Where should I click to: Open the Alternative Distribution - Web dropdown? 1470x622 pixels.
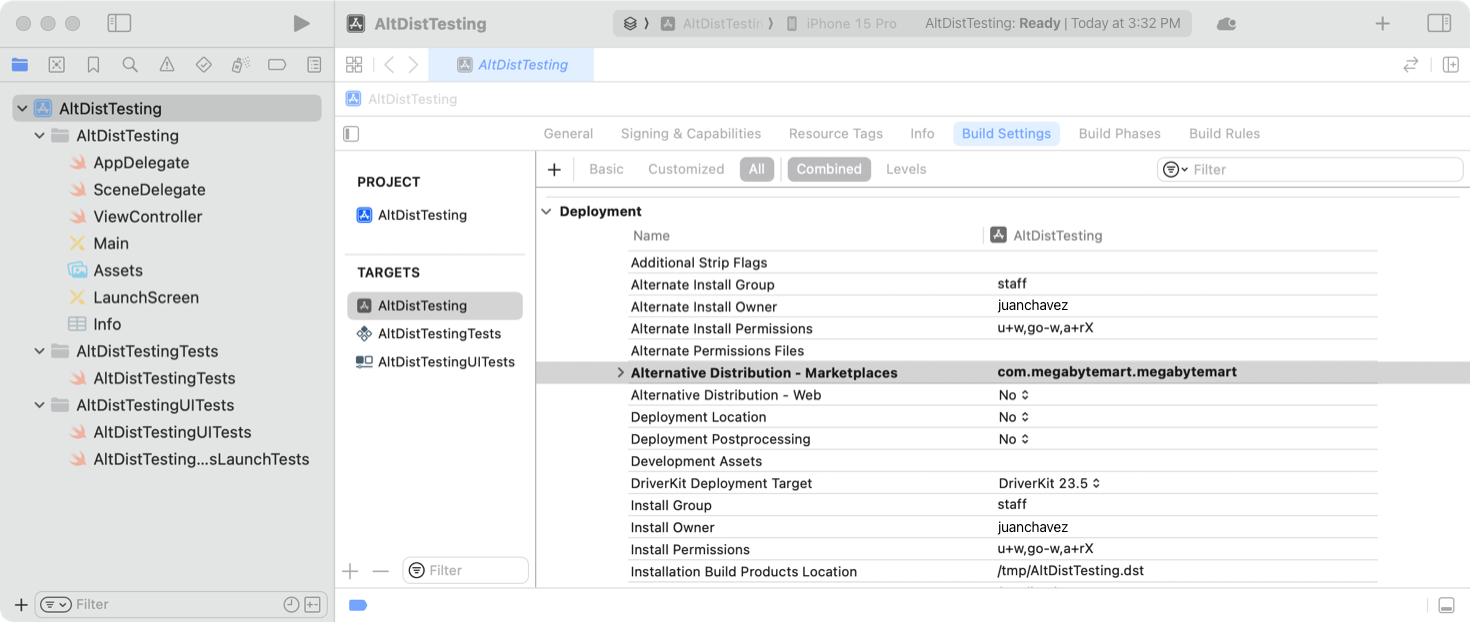pos(1013,395)
